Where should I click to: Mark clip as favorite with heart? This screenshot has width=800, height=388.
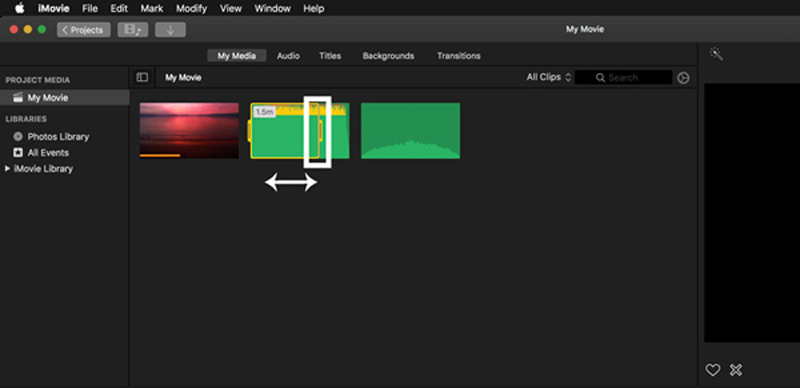click(x=713, y=370)
